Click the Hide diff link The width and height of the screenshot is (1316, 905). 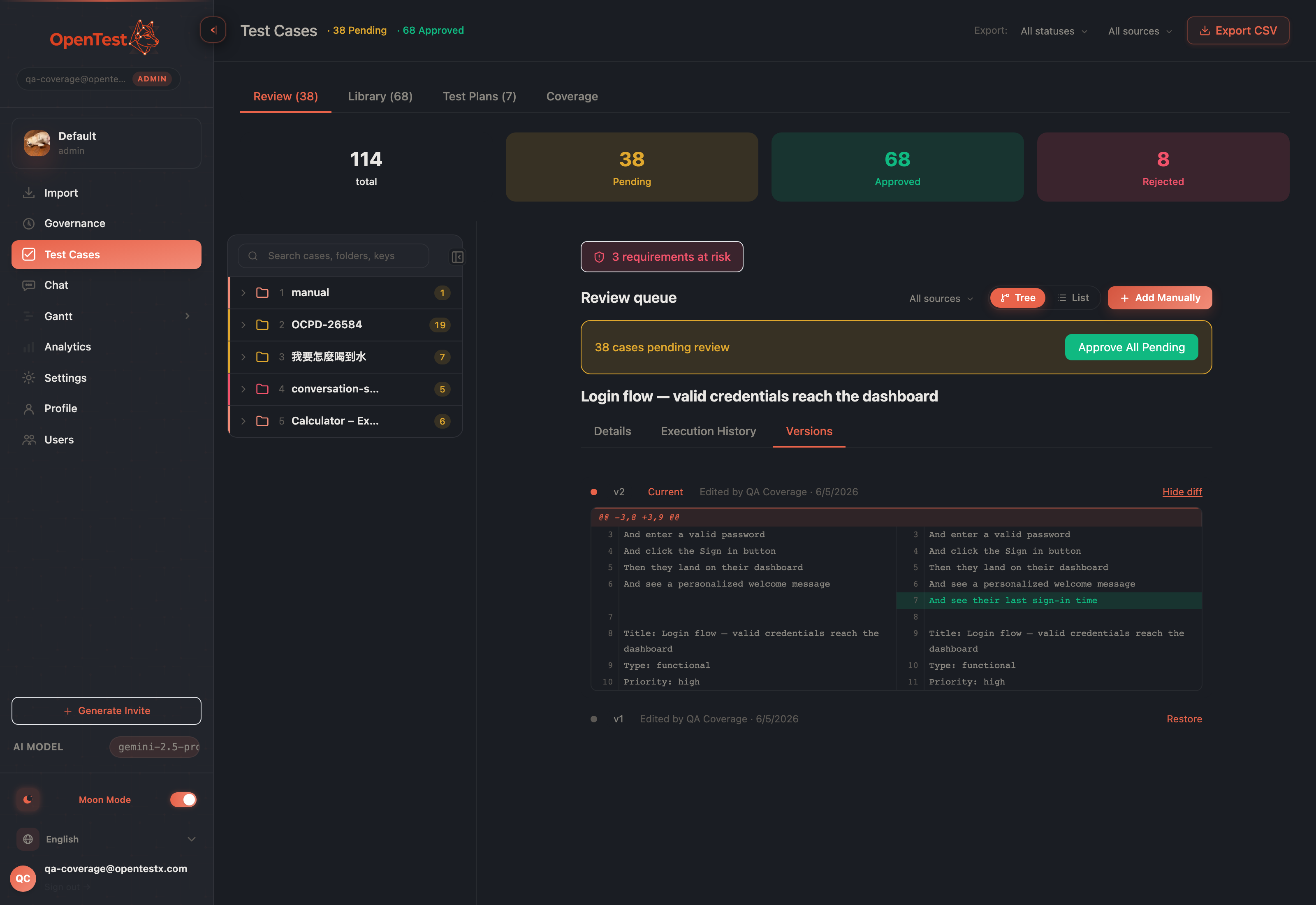coord(1182,492)
